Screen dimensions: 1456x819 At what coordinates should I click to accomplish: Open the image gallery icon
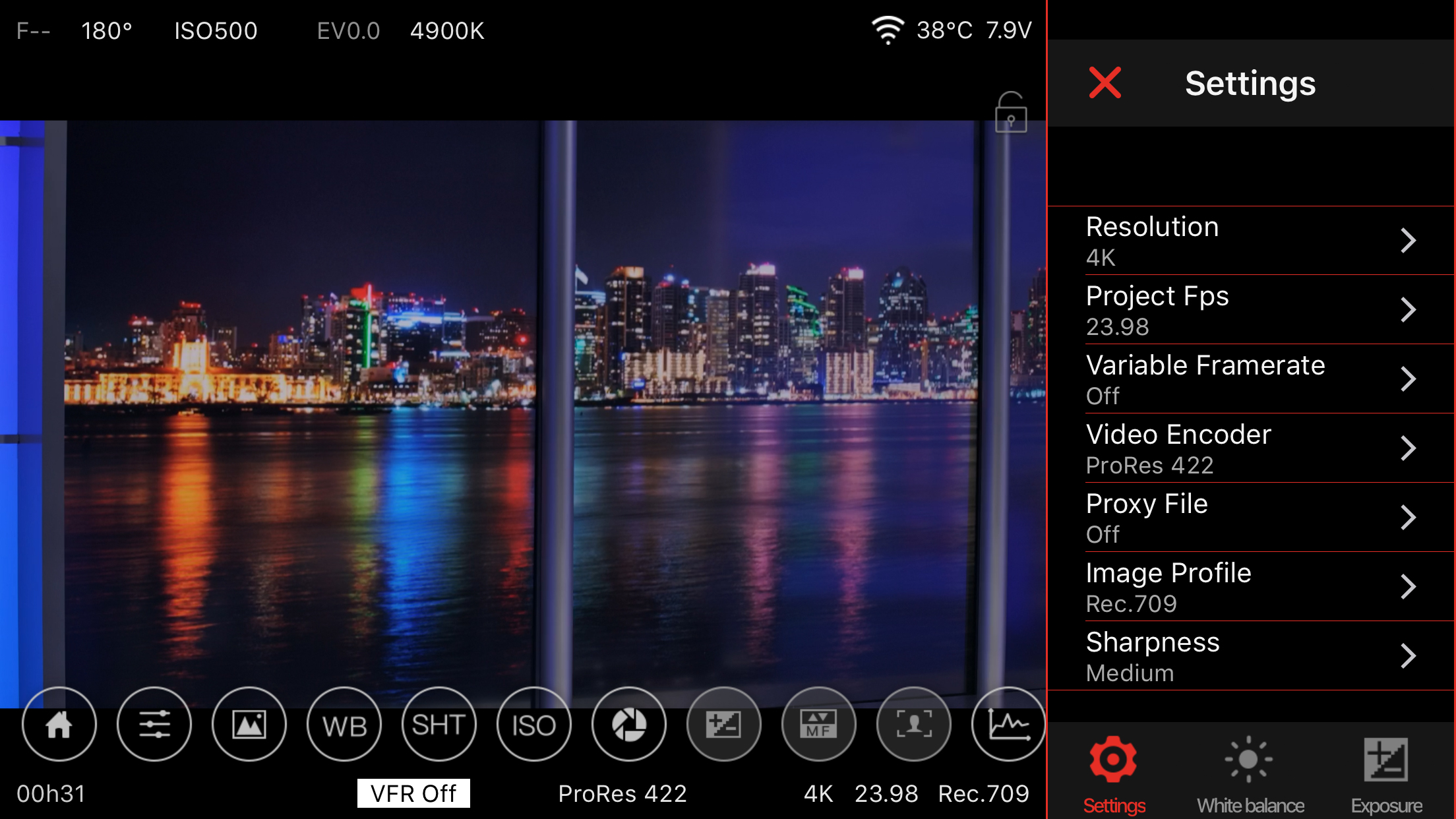pos(249,724)
